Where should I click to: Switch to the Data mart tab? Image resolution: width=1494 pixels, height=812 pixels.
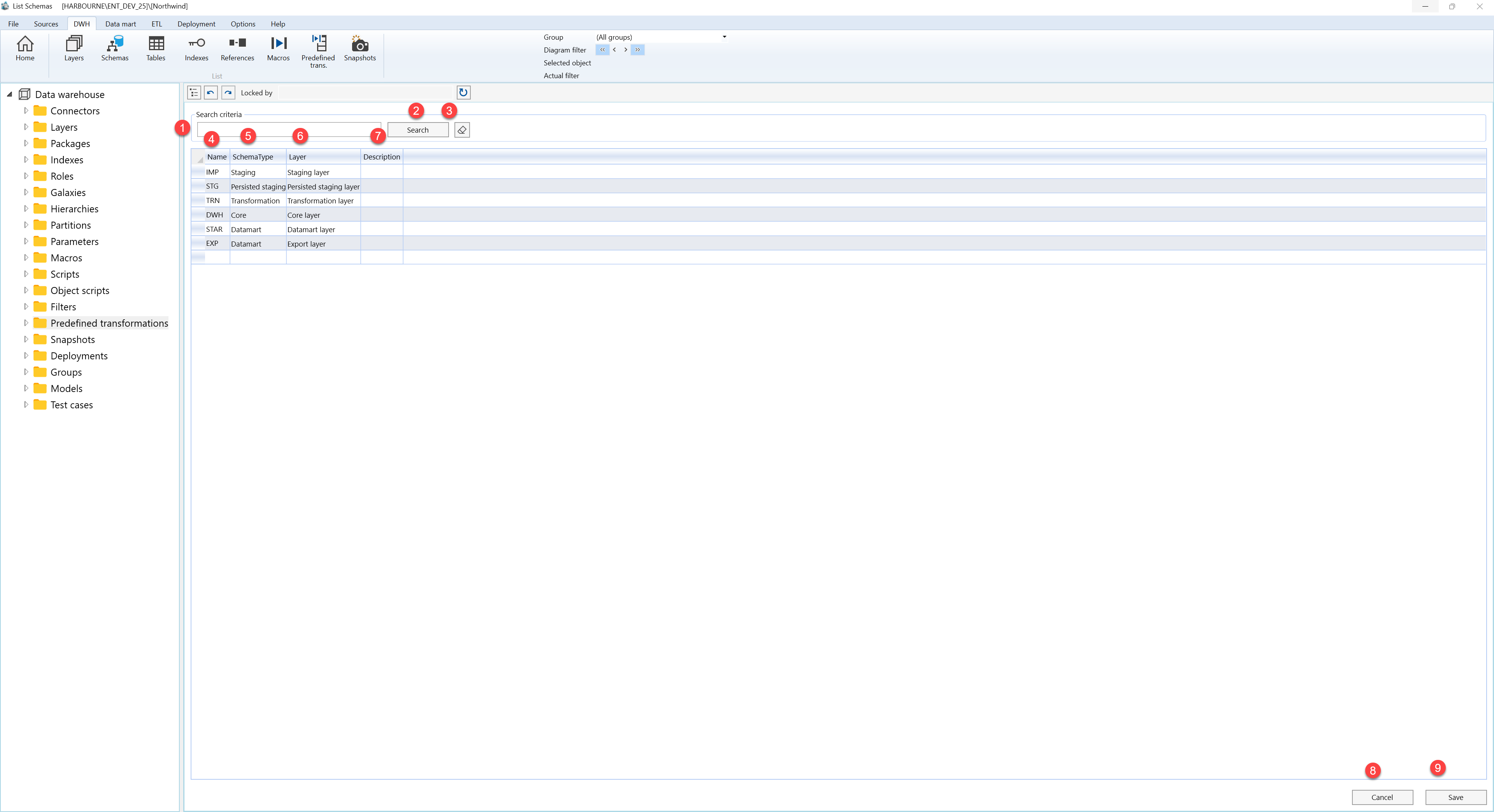(x=121, y=24)
